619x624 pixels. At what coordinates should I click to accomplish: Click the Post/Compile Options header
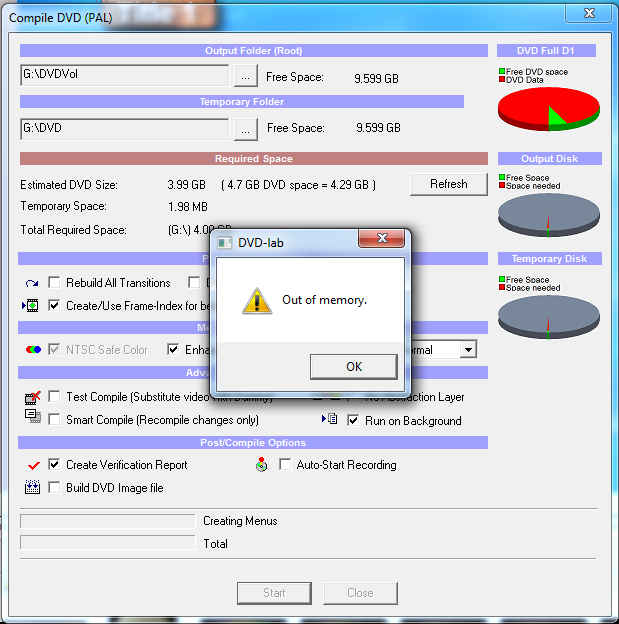(253, 443)
